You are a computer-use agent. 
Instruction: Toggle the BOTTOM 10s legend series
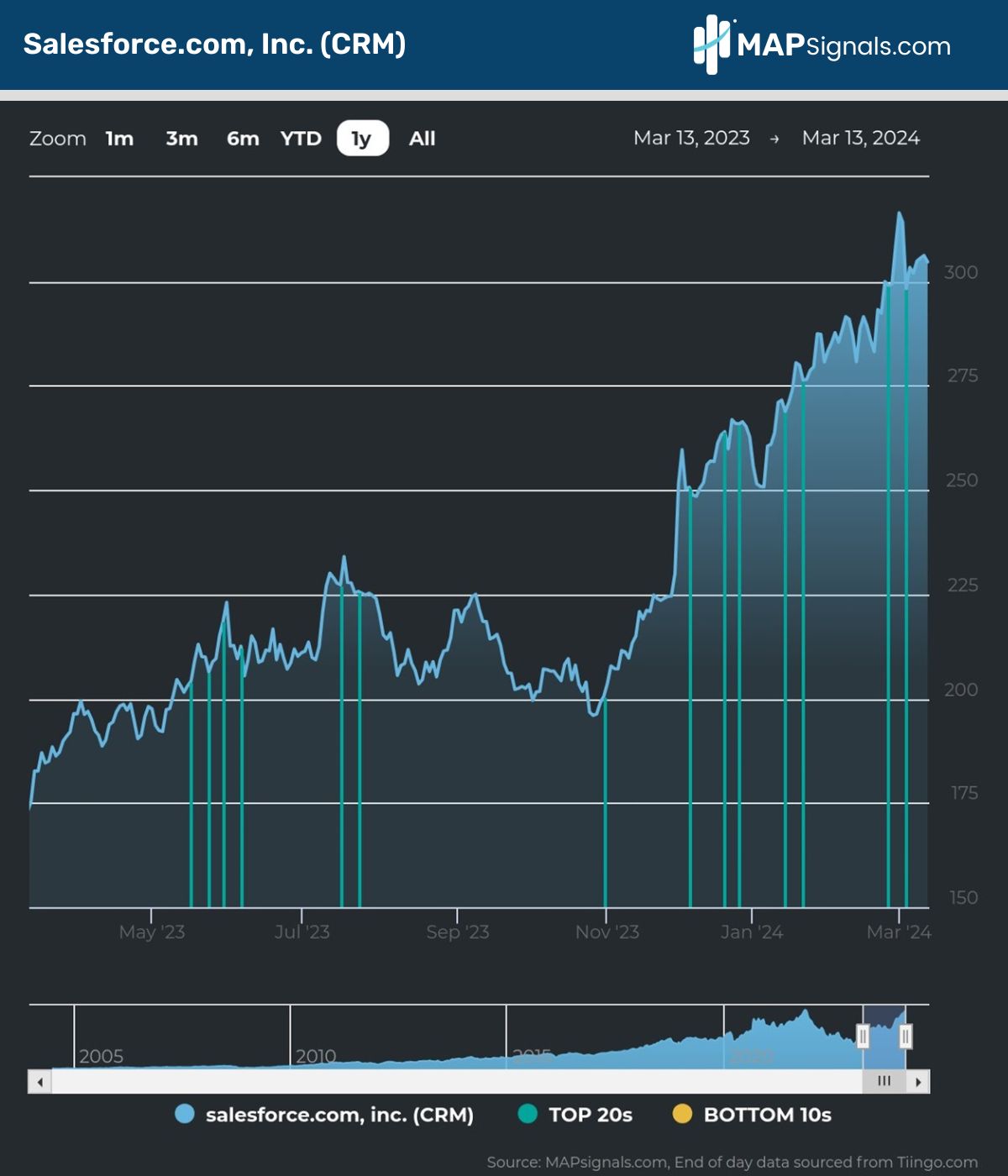coord(753,1115)
